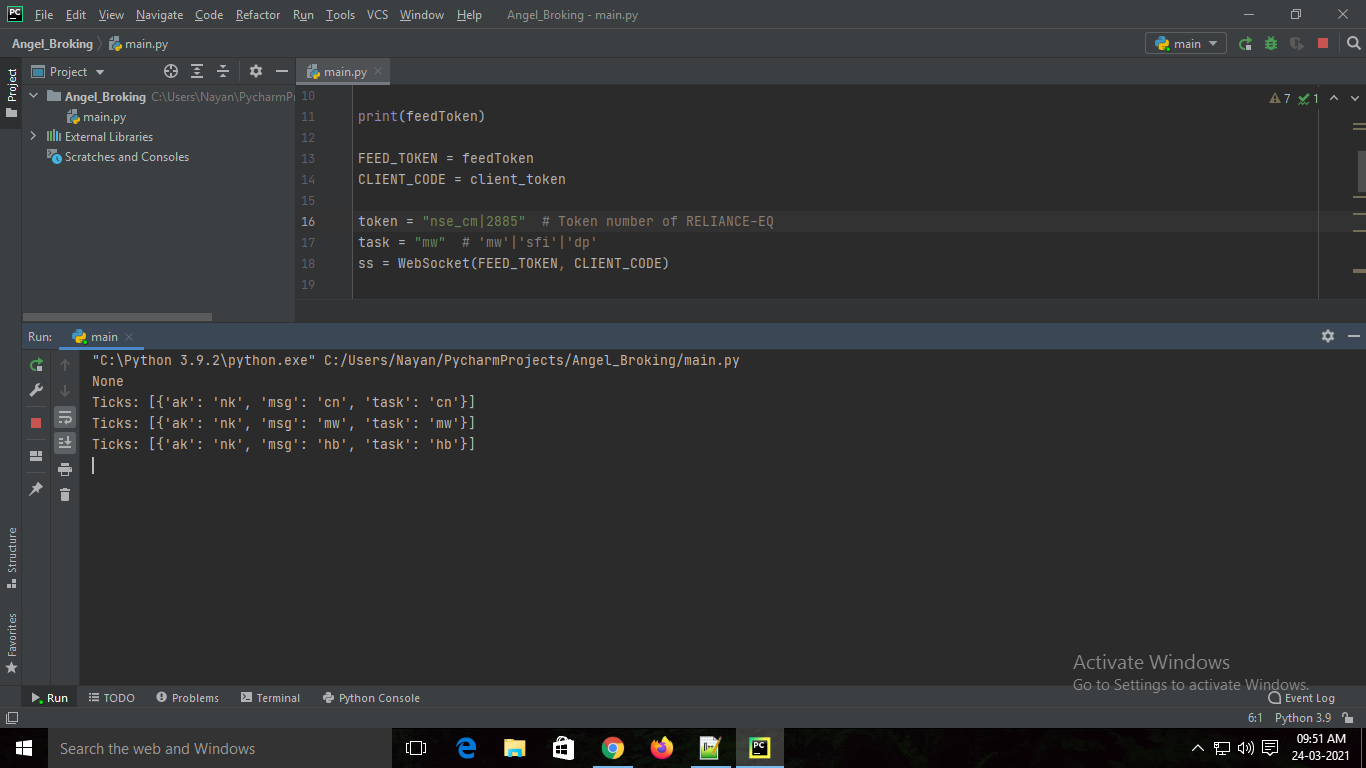Open the main run configuration dropdown

pyautogui.click(x=1186, y=43)
